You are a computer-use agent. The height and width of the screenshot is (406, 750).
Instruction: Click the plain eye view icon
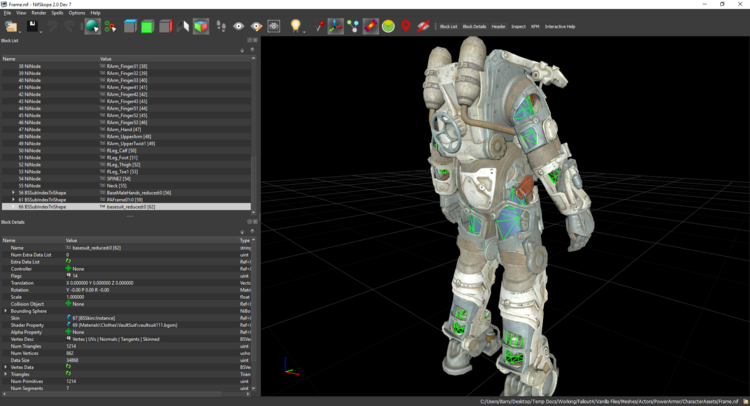(238, 26)
